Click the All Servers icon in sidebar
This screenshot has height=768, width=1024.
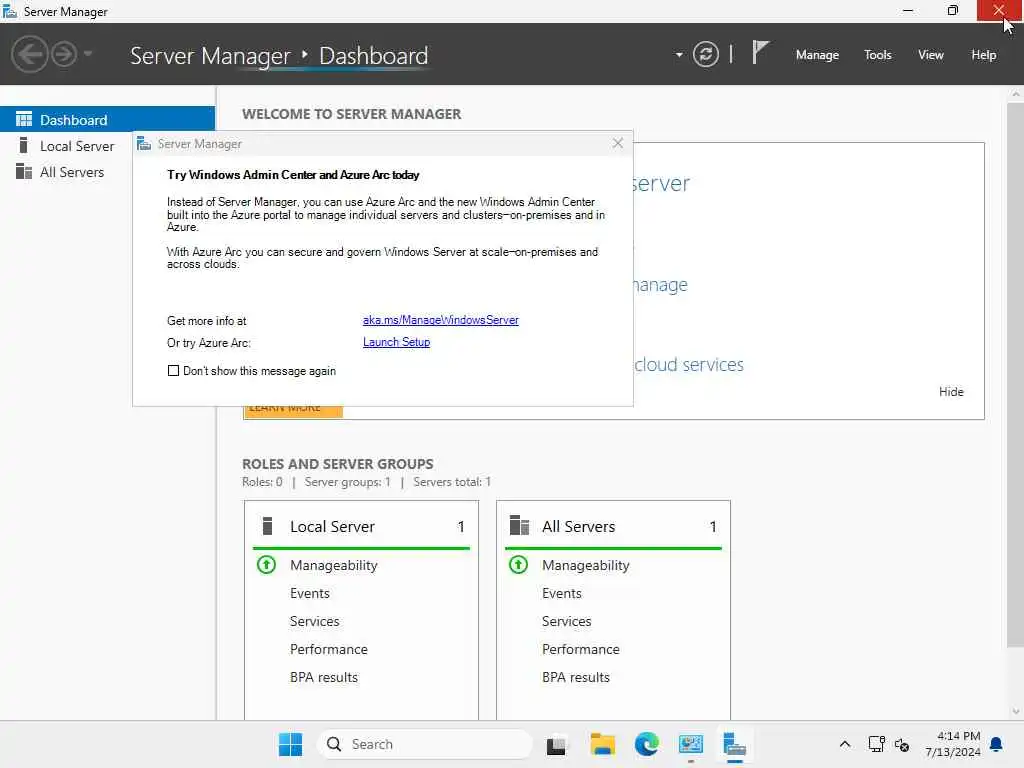click(24, 171)
